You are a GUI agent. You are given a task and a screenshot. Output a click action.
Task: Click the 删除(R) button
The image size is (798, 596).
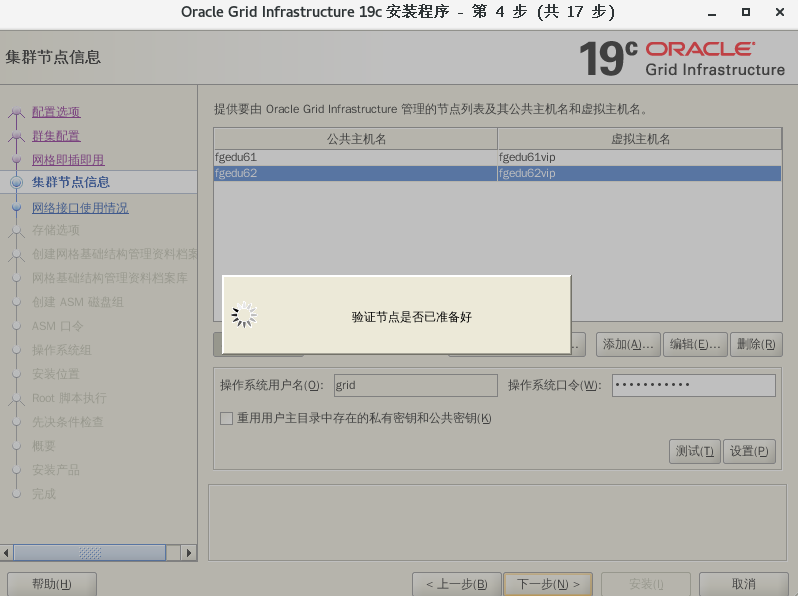point(756,345)
